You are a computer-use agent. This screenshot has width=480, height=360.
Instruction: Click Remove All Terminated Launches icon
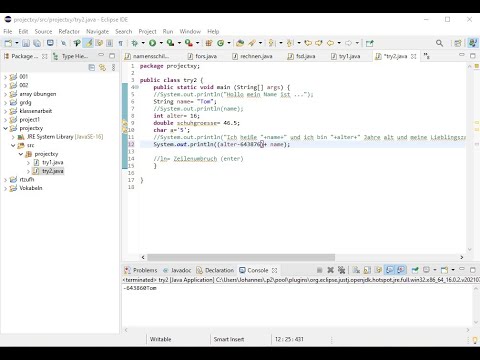click(341, 270)
